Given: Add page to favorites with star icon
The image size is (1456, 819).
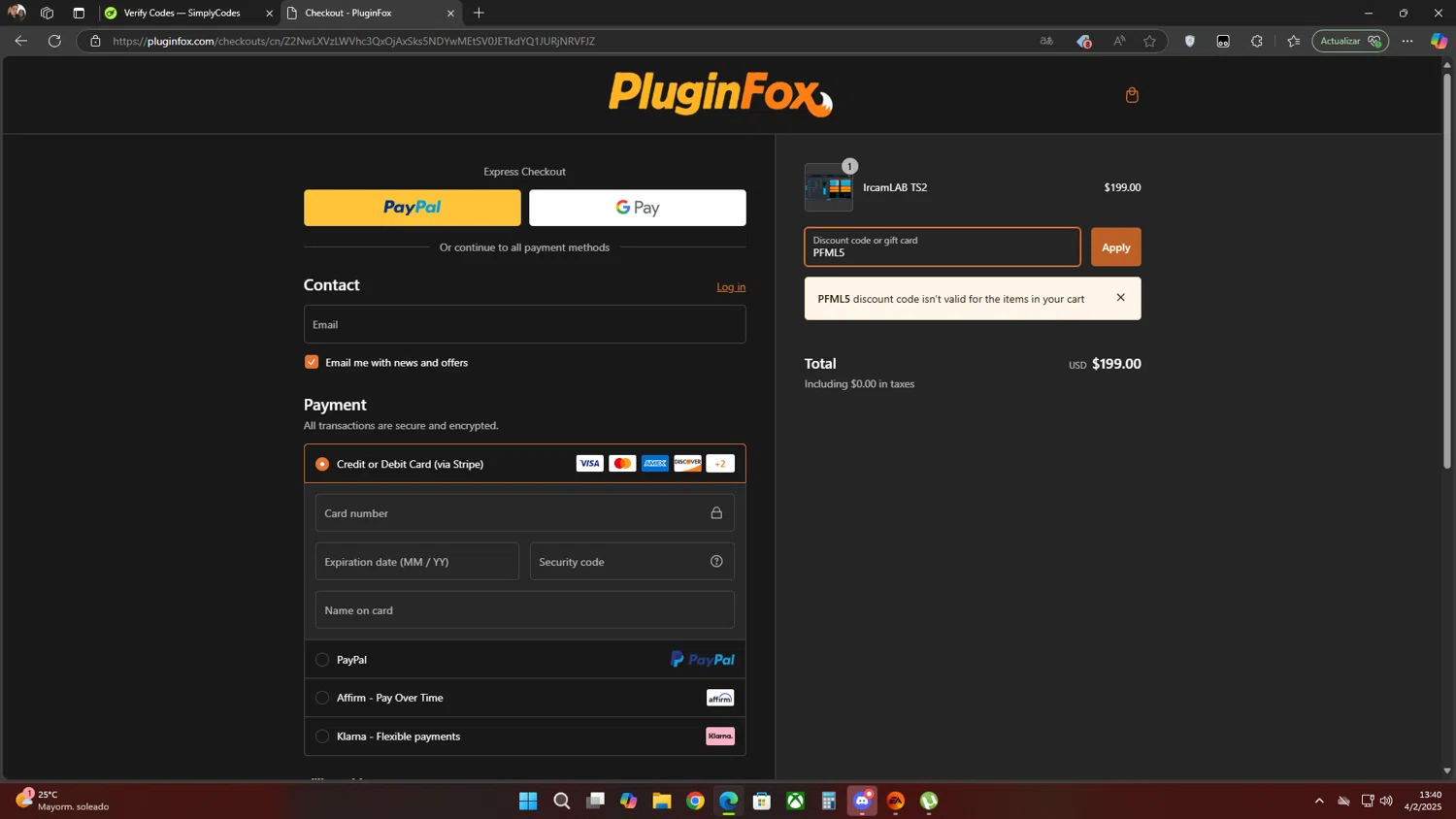Looking at the screenshot, I should (1150, 41).
